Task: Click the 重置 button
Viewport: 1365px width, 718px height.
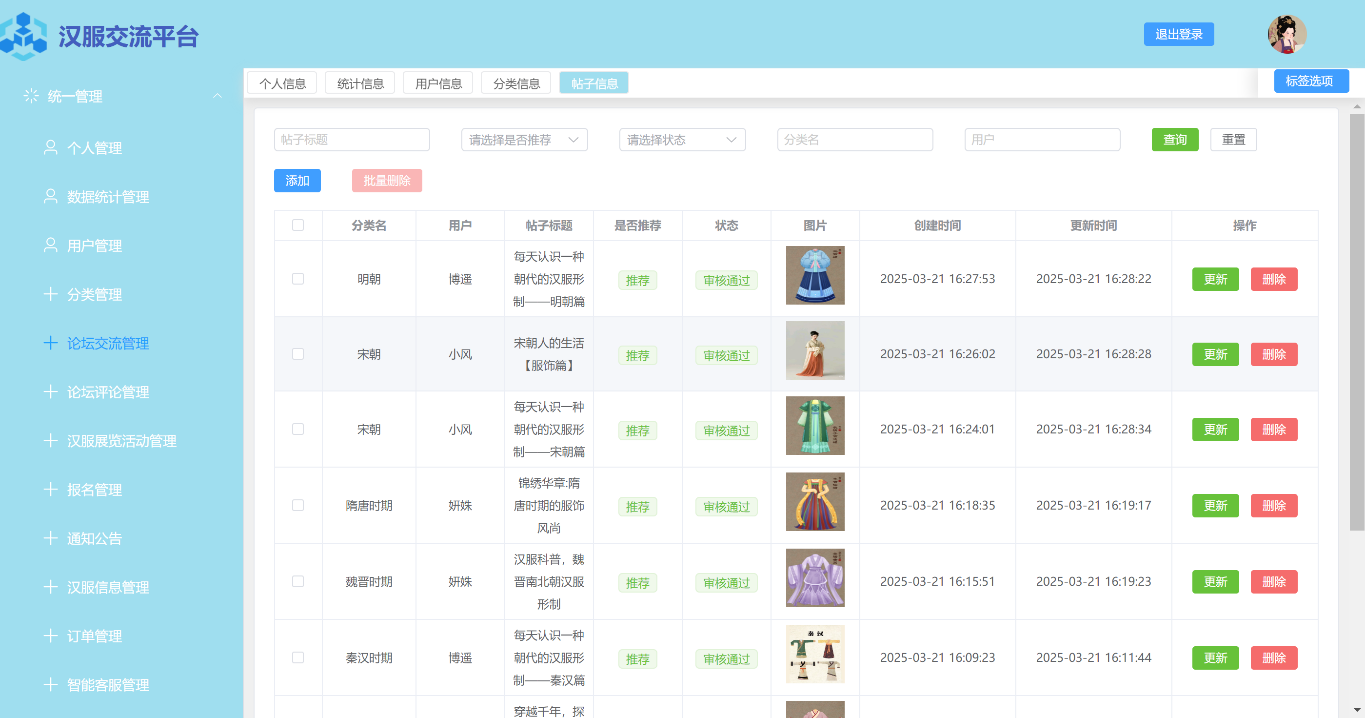Action: coord(1233,140)
